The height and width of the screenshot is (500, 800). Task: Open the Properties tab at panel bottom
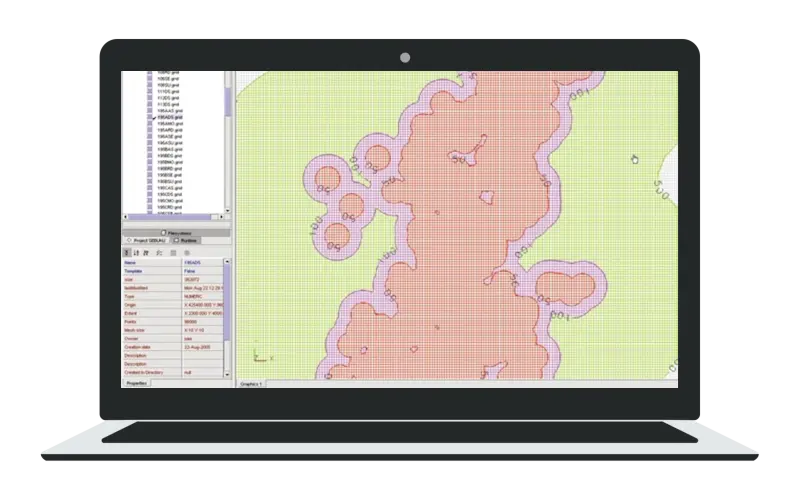point(136,383)
